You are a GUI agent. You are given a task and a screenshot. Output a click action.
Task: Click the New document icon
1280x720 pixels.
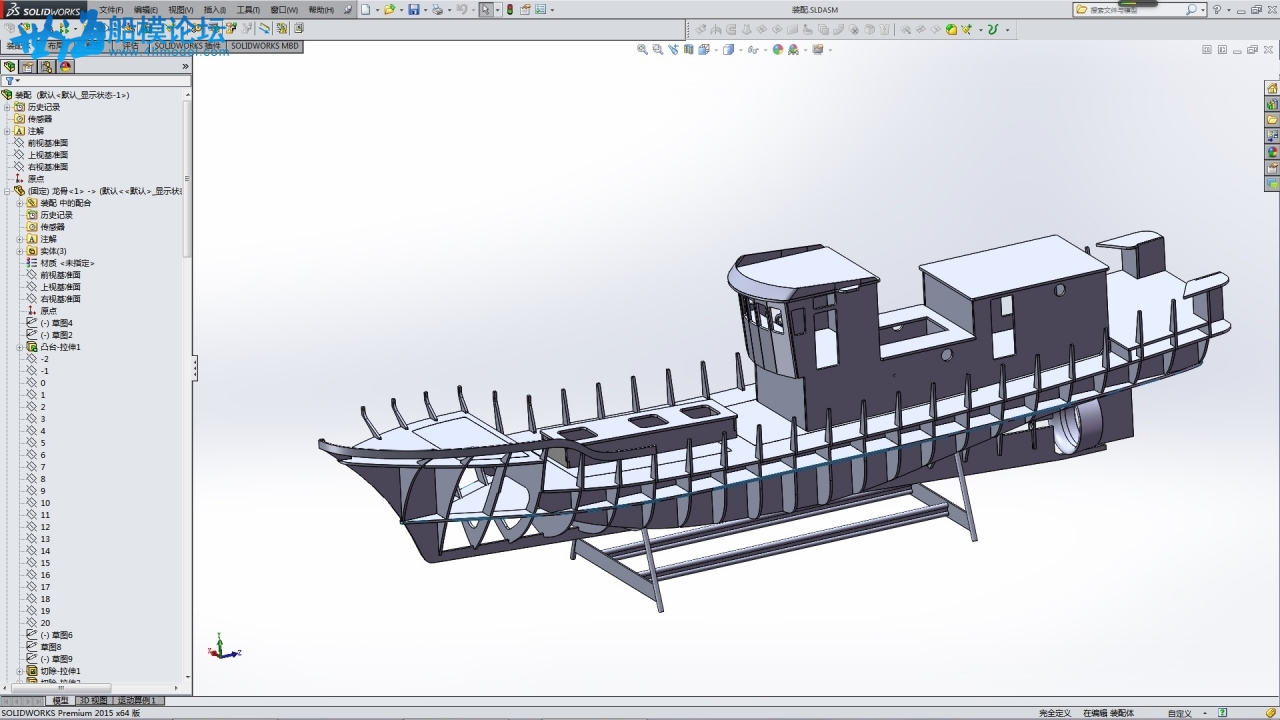365,9
